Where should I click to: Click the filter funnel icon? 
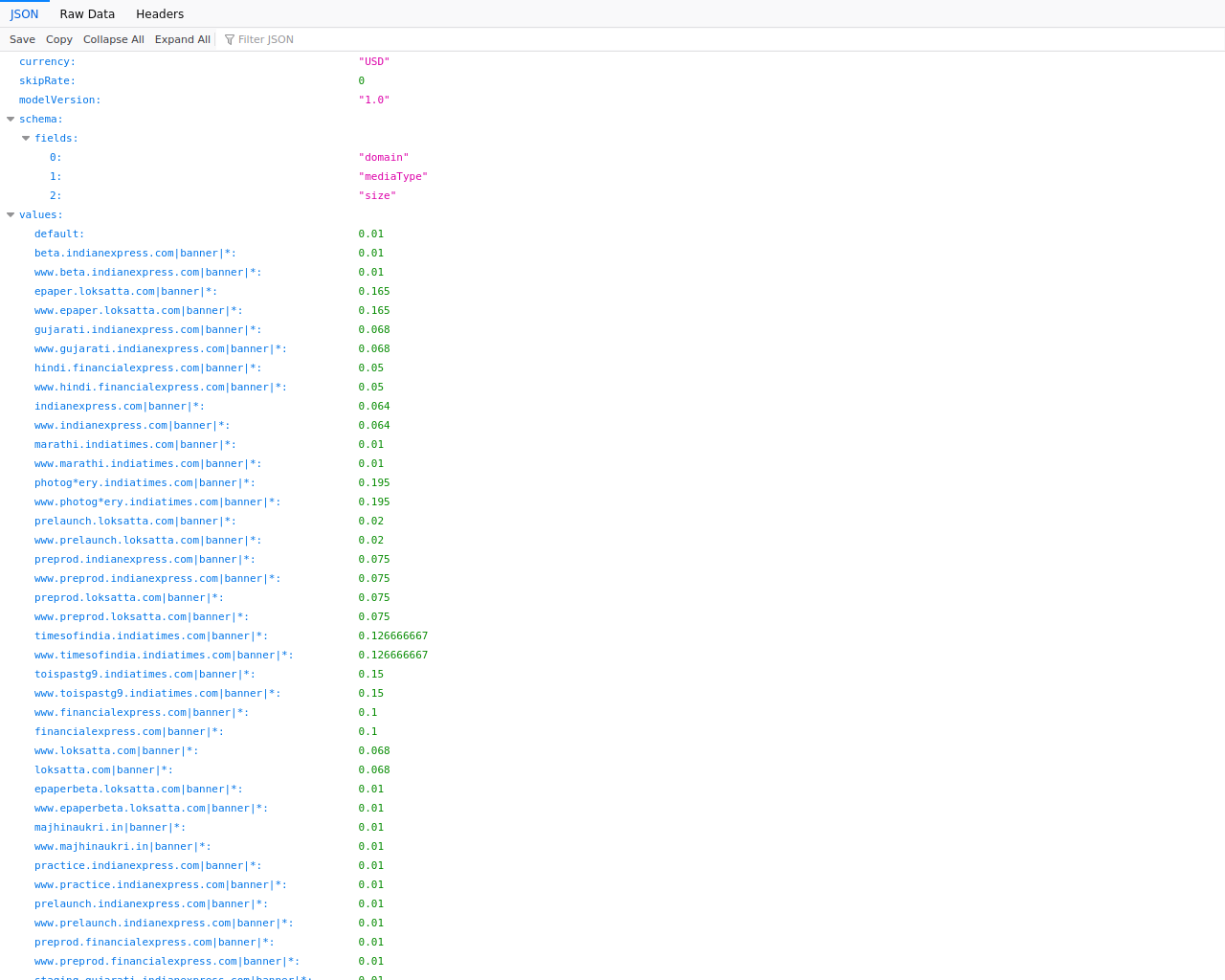230,39
